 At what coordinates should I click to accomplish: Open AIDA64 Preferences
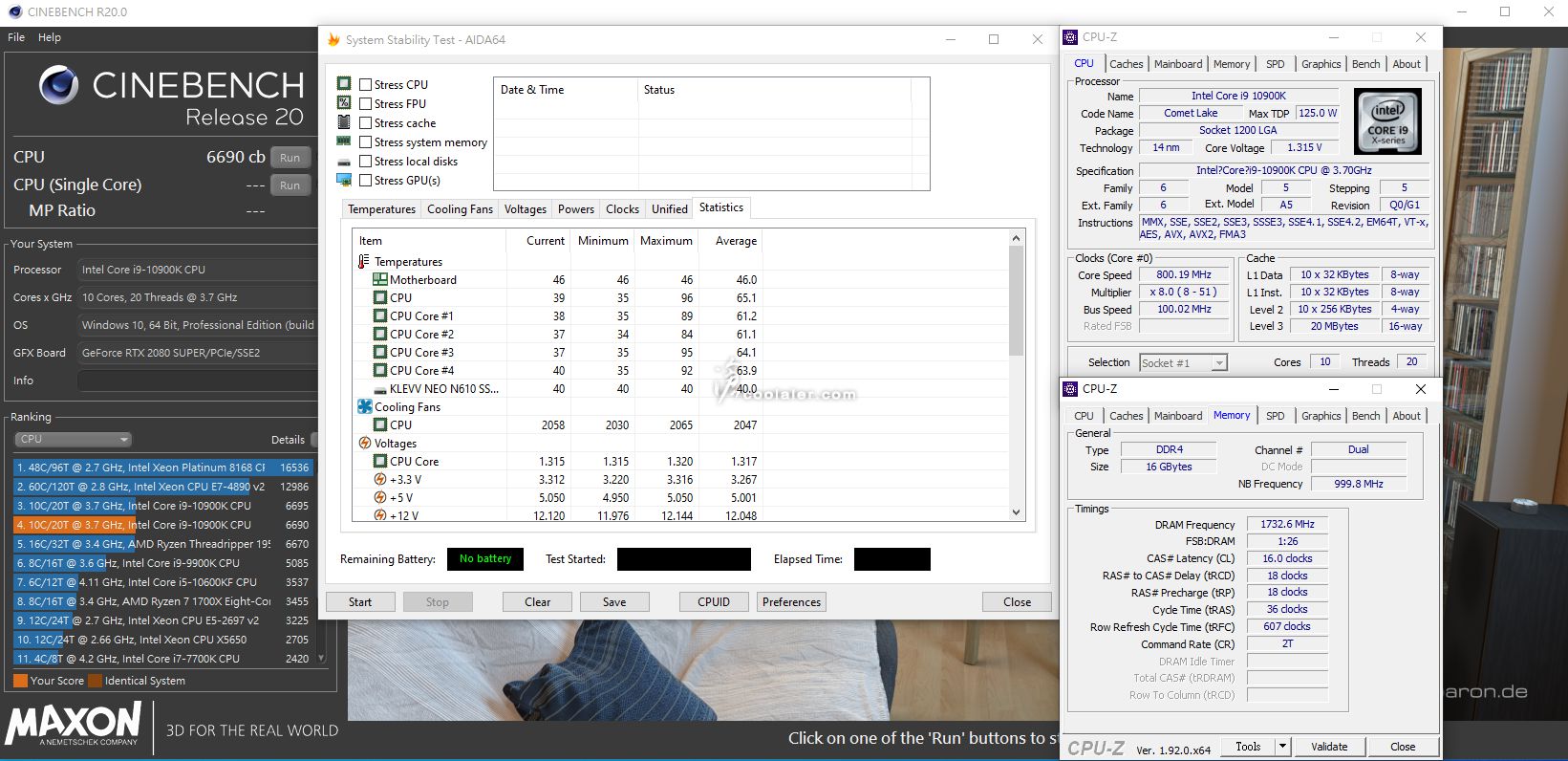[791, 602]
